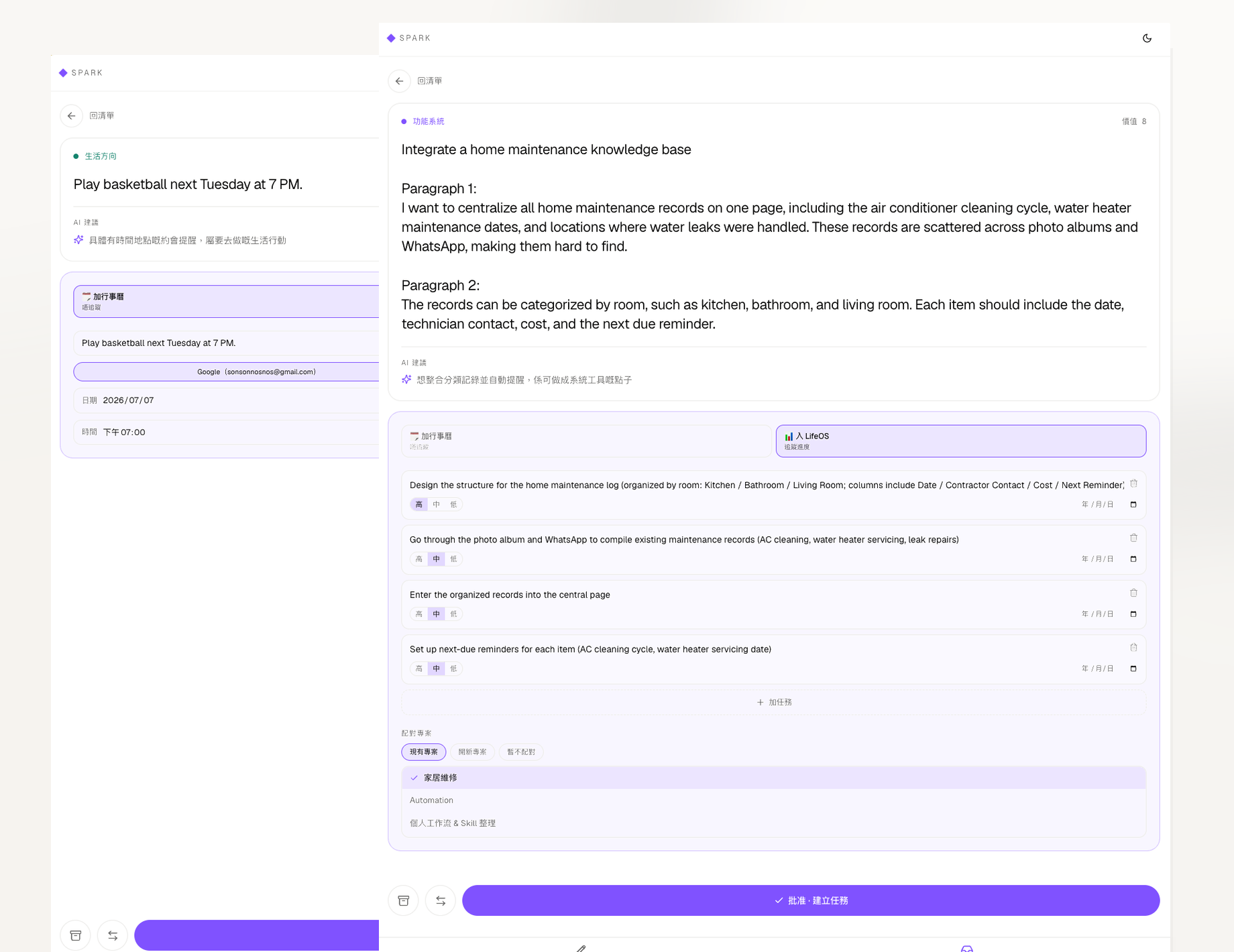Choose 開新專案 project pairing

tap(472, 752)
